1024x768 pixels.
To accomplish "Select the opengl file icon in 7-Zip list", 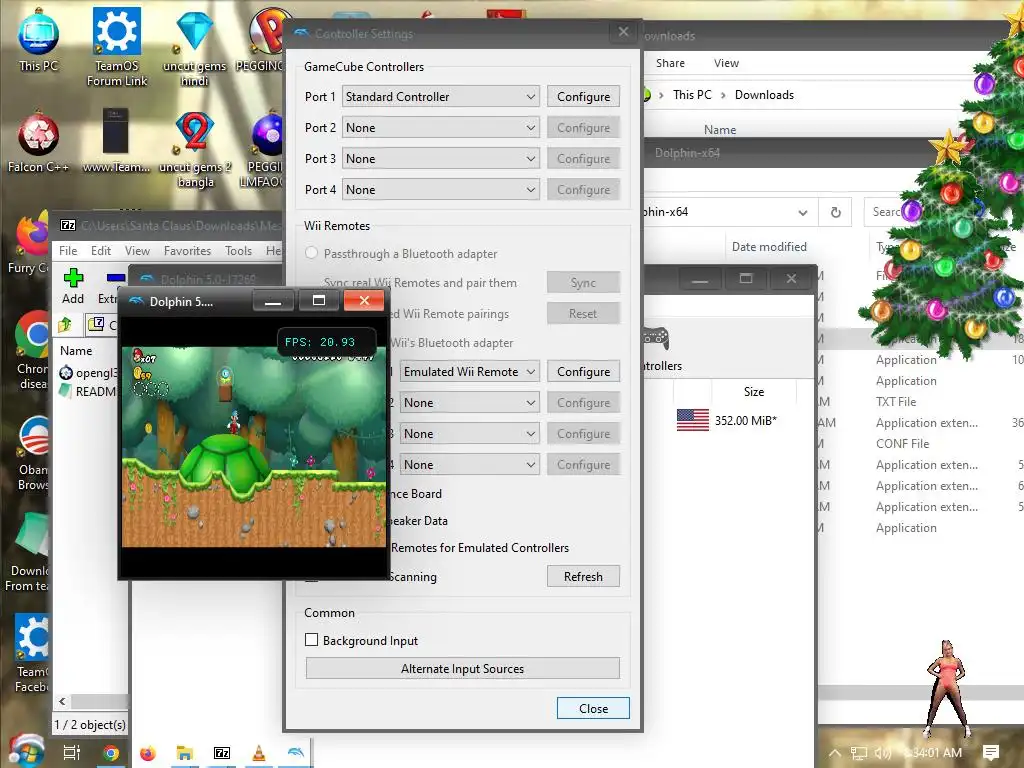I will click(65, 373).
